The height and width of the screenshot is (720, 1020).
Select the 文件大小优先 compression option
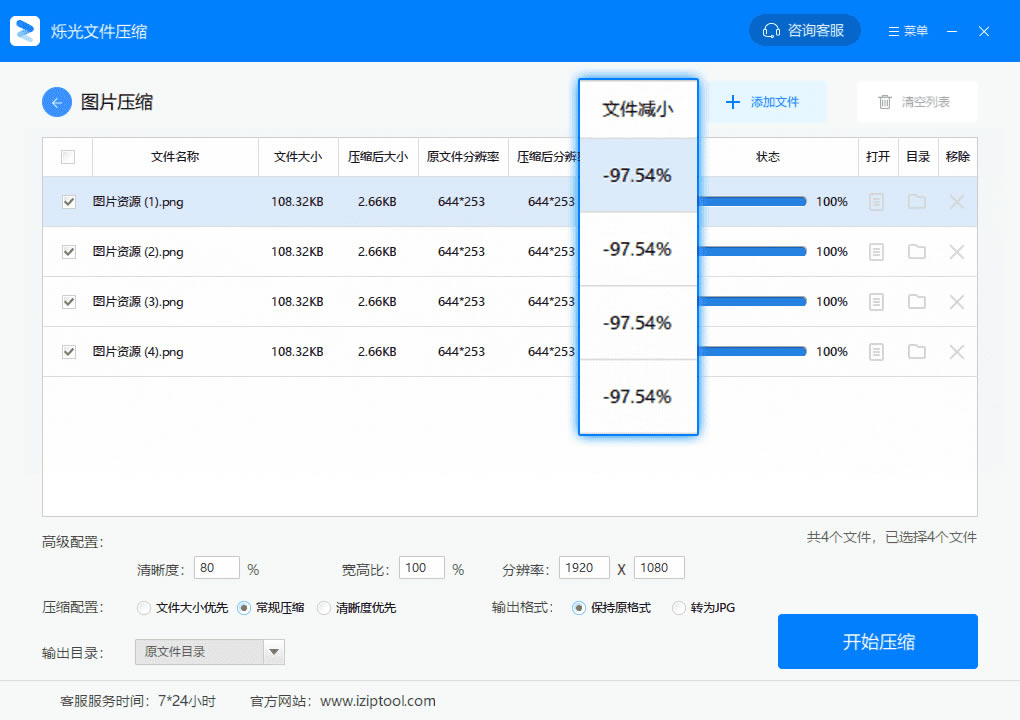[x=143, y=607]
